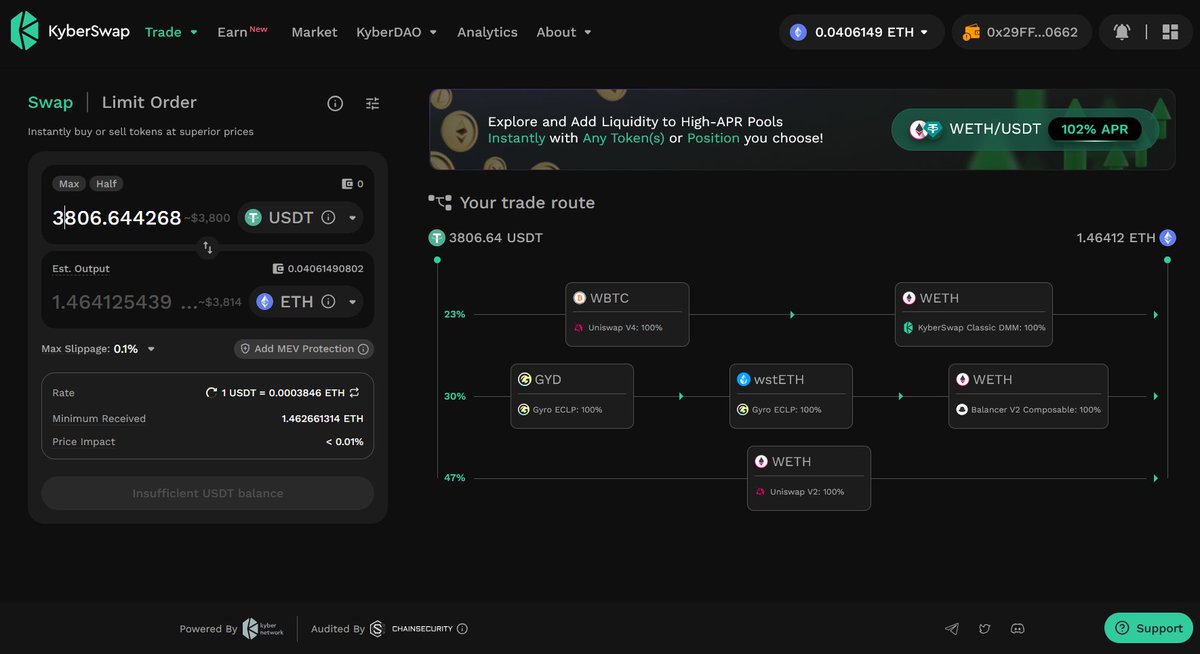
Task: Click the 47% route split label
Action: [x=455, y=478]
